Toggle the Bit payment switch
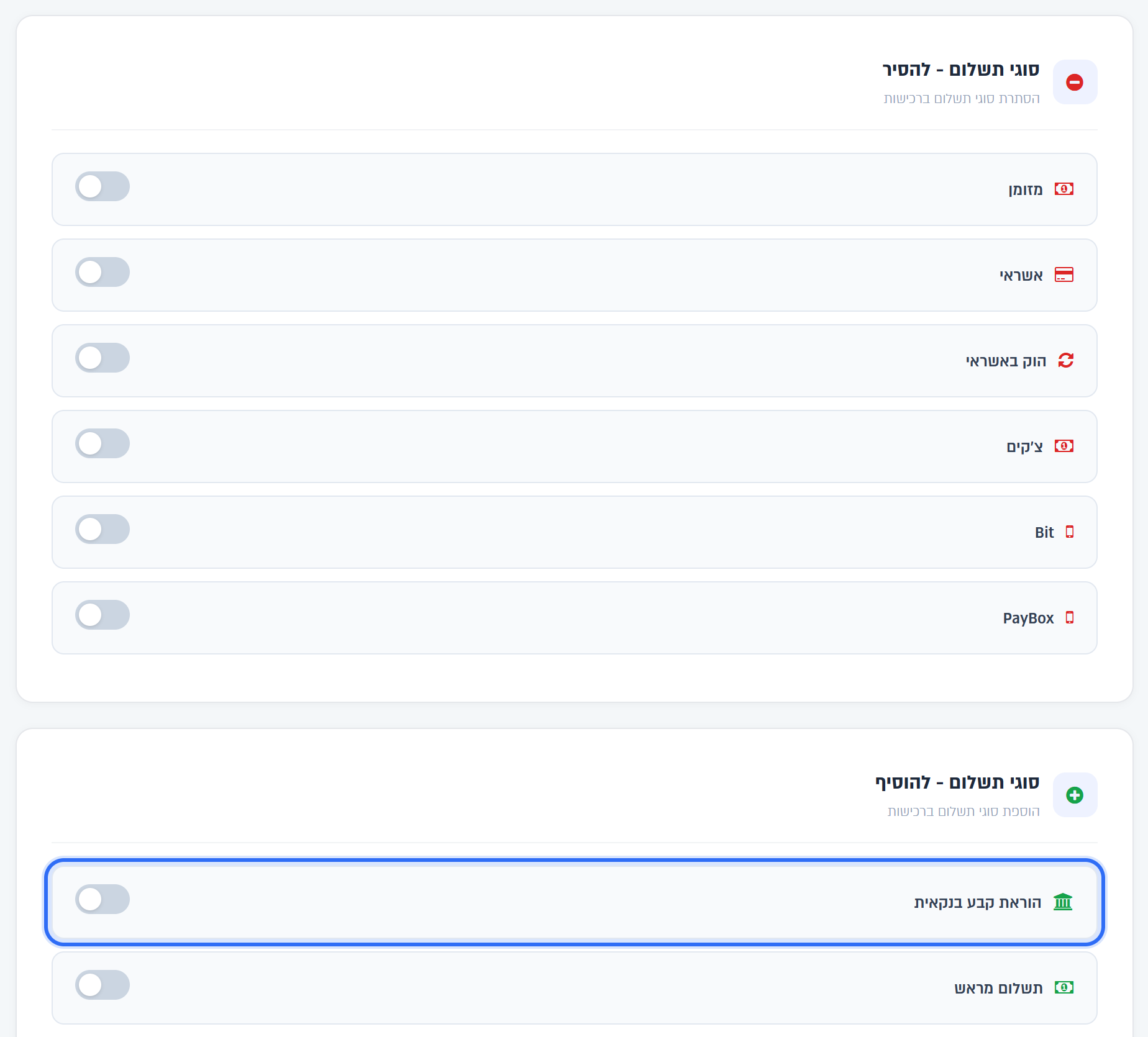1148x1037 pixels. tap(102, 529)
